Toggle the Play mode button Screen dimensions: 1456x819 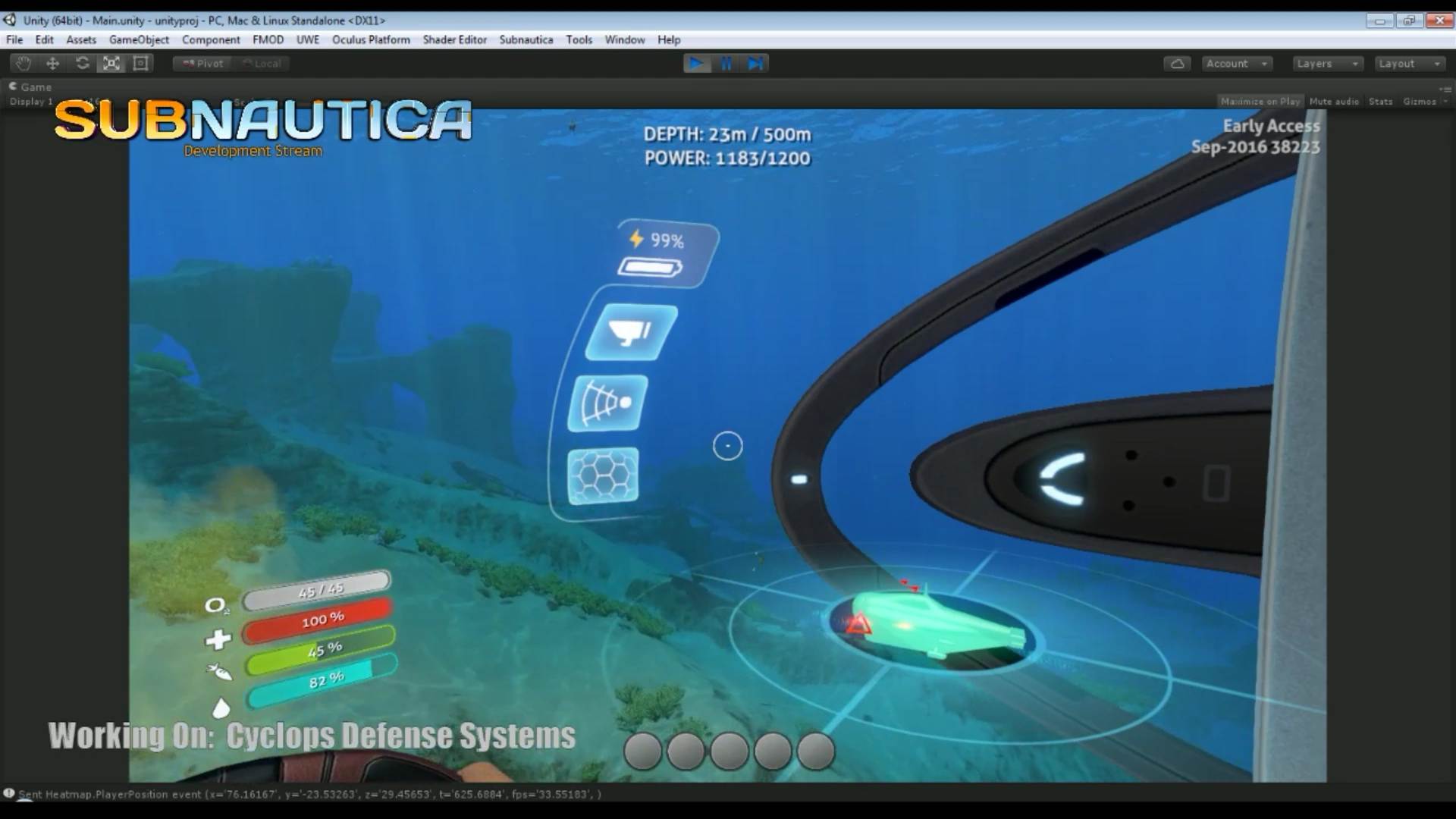(x=696, y=64)
